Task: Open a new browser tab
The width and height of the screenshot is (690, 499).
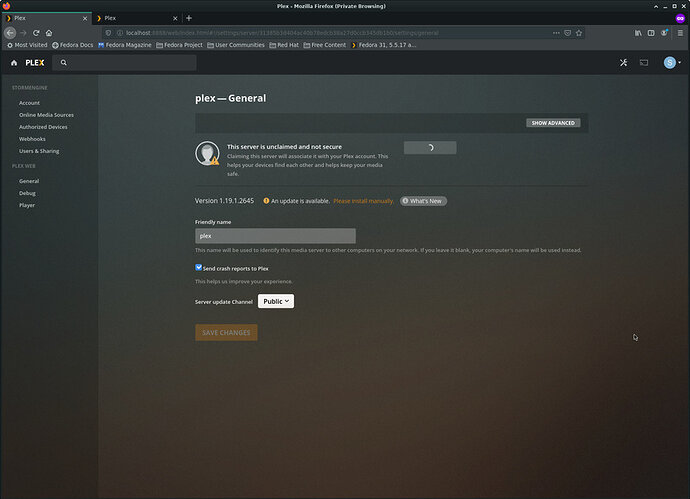Action: pos(189,18)
